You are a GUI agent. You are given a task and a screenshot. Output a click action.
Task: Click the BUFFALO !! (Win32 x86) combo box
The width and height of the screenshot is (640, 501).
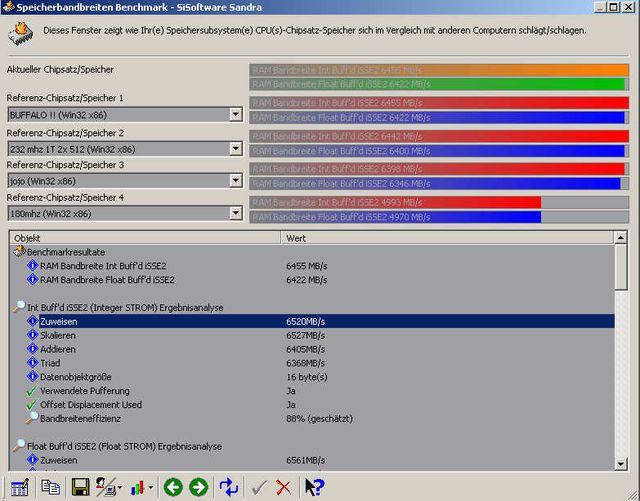coord(125,115)
